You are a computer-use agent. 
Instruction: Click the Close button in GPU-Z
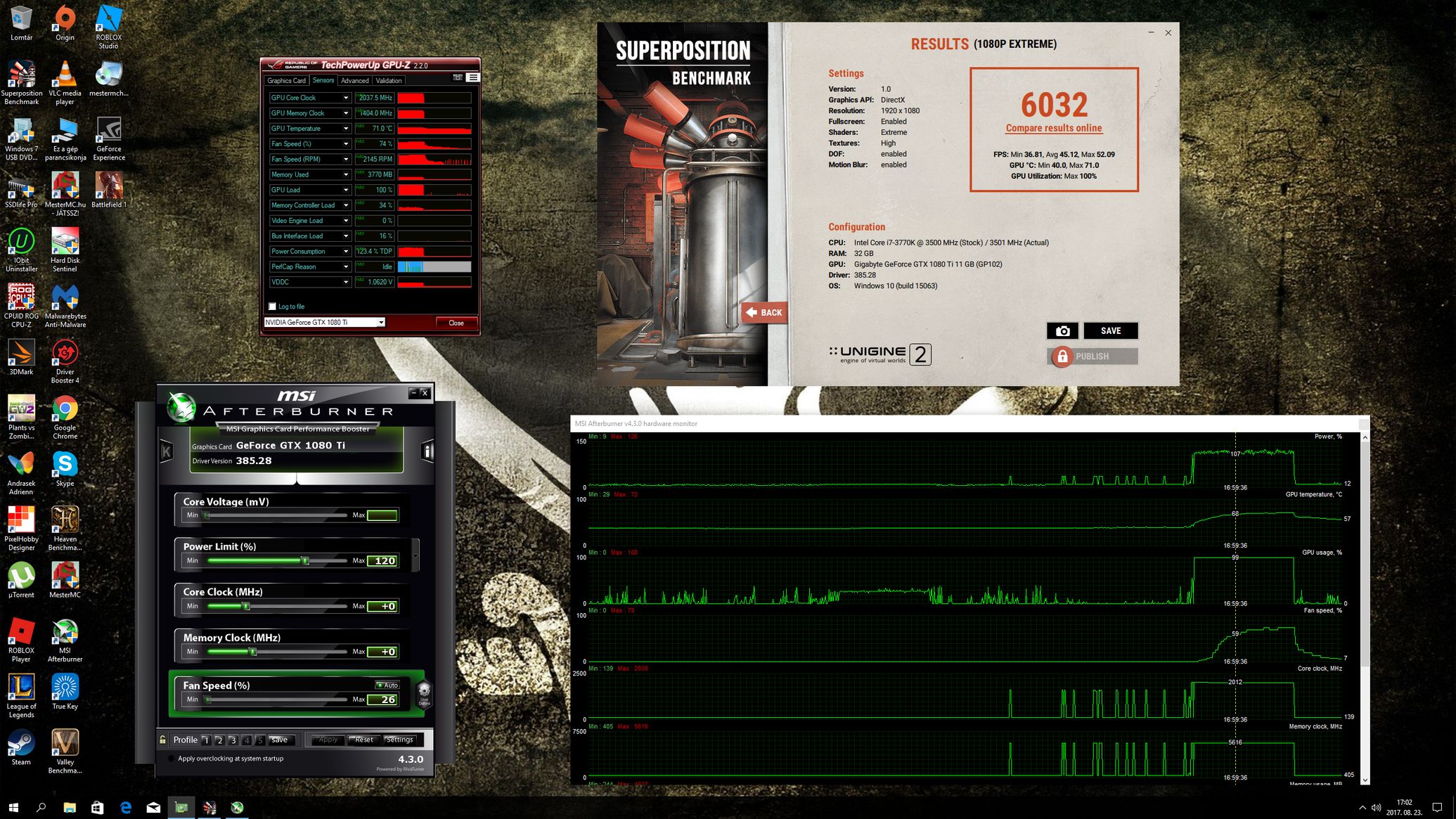click(x=456, y=323)
